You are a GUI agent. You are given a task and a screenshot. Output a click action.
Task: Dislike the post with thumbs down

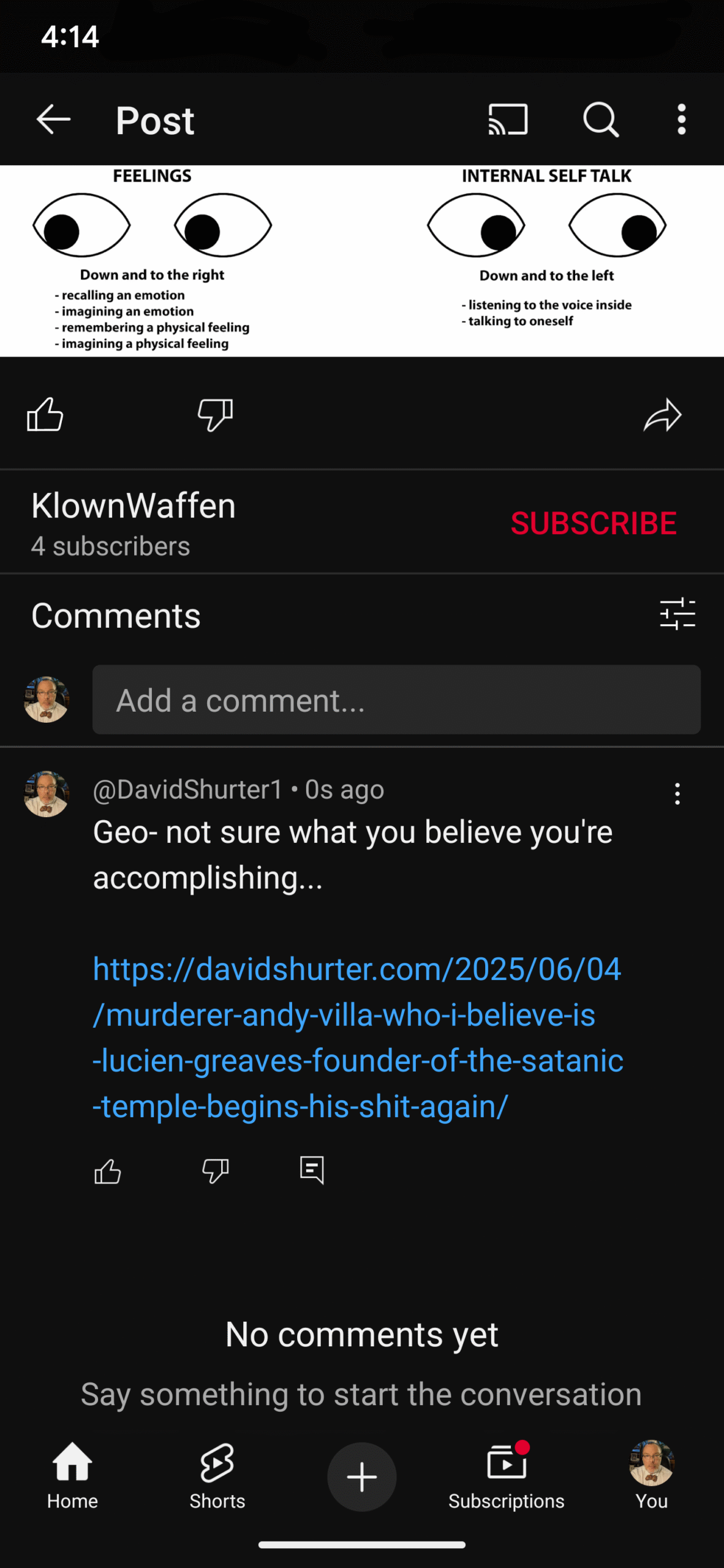click(216, 415)
